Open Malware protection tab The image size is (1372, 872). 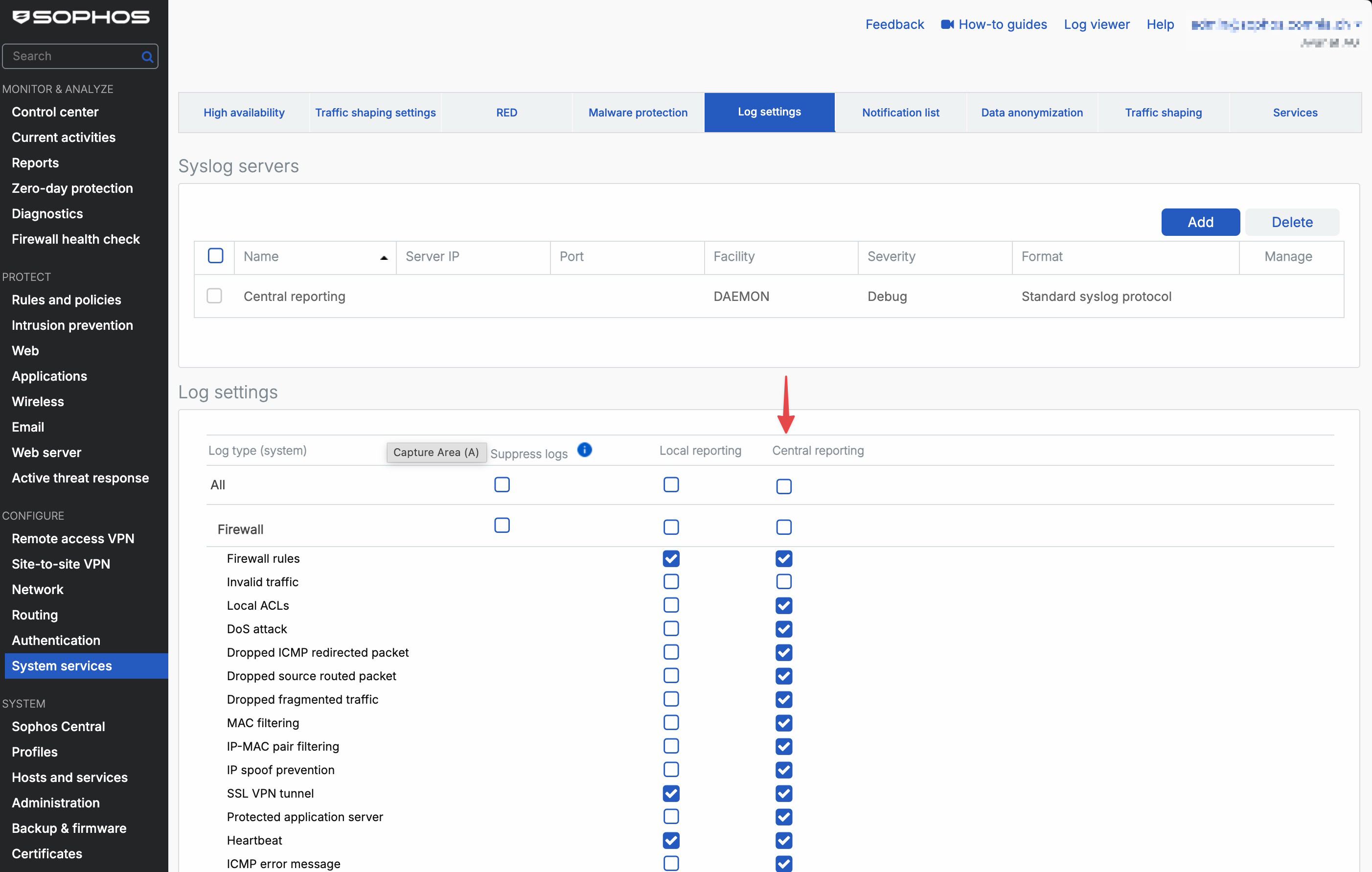[x=638, y=112]
